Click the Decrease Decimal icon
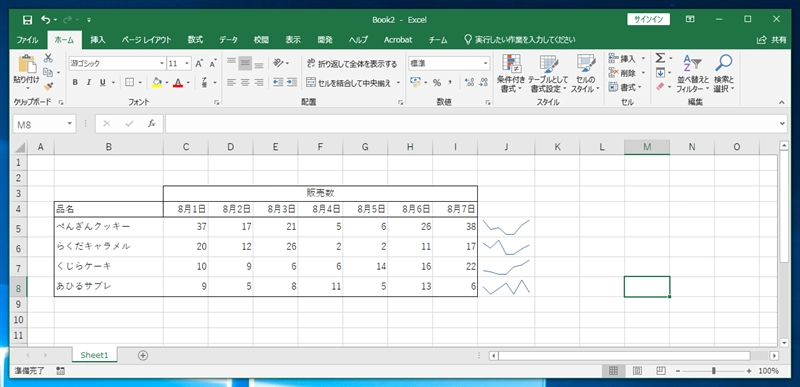 click(x=483, y=82)
